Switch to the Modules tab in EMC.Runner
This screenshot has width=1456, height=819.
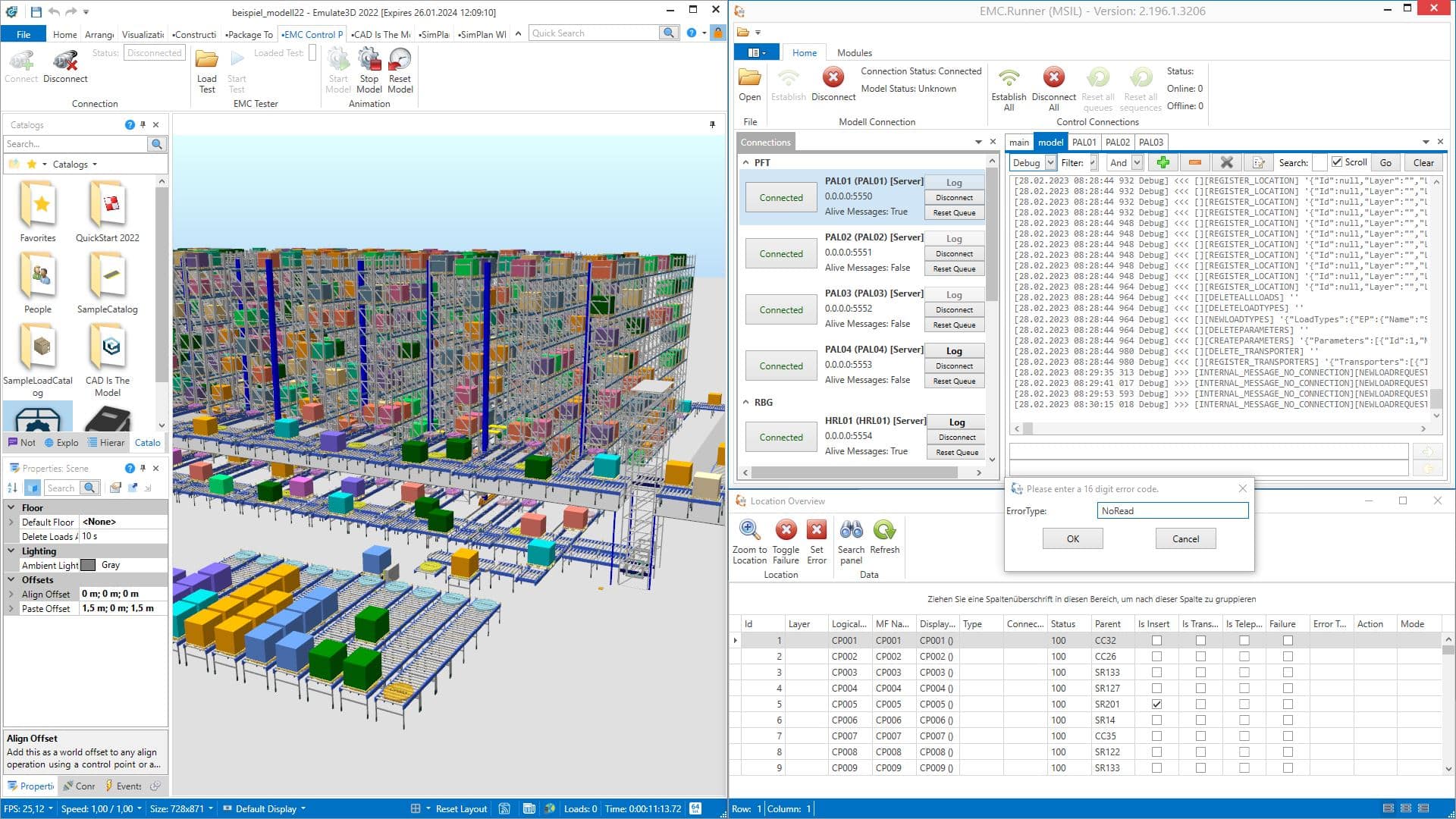click(x=854, y=52)
